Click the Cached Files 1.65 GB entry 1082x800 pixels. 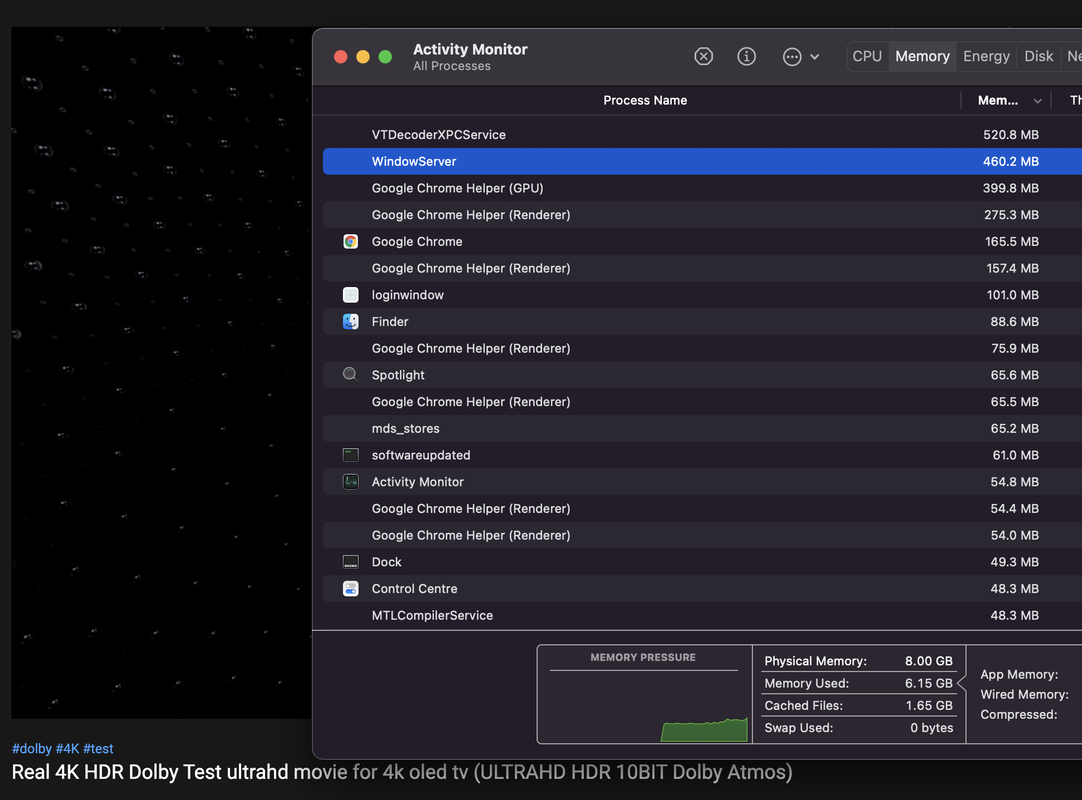tap(858, 705)
